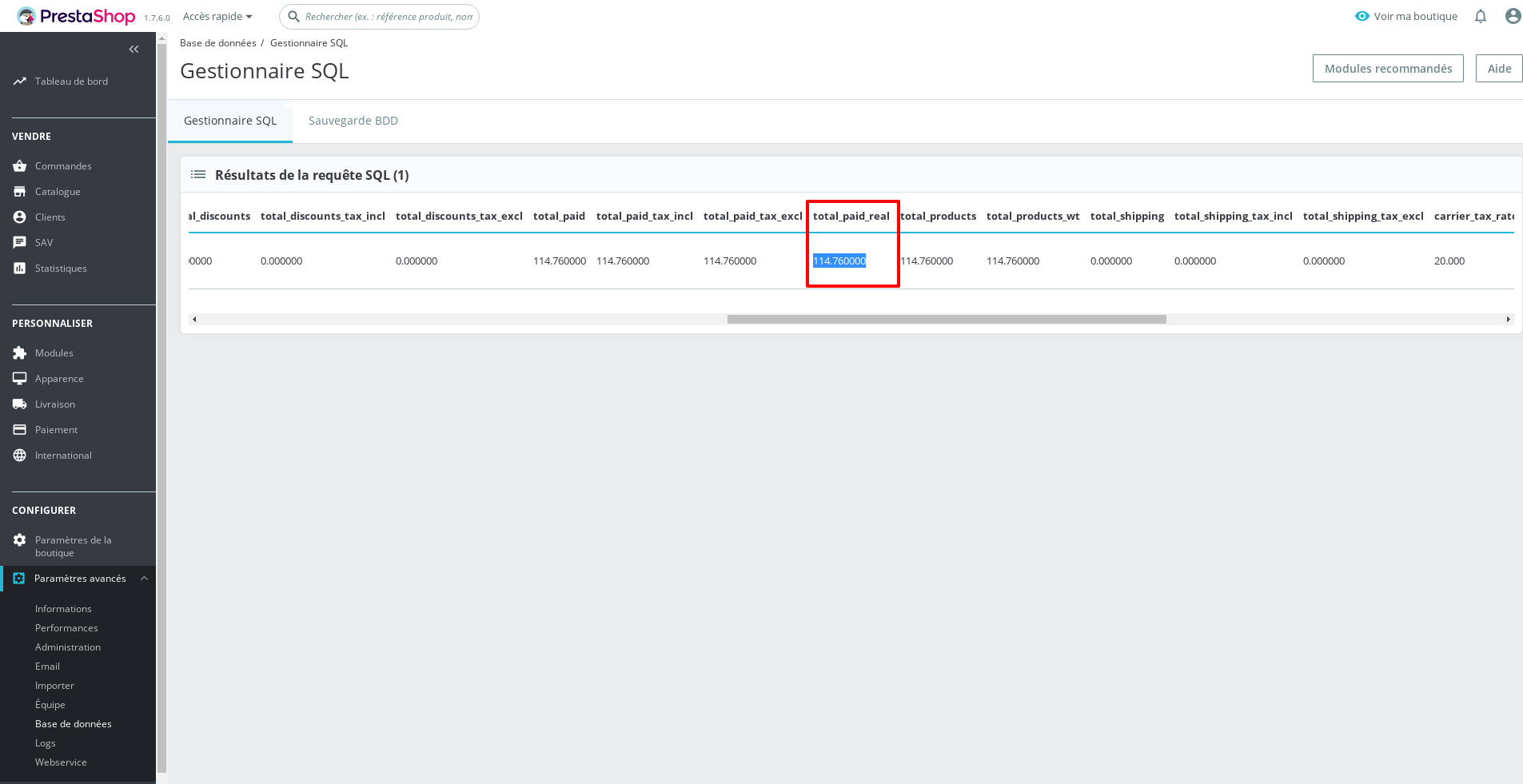
Task: Follow the Base de données breadcrumb link
Action: point(217,42)
